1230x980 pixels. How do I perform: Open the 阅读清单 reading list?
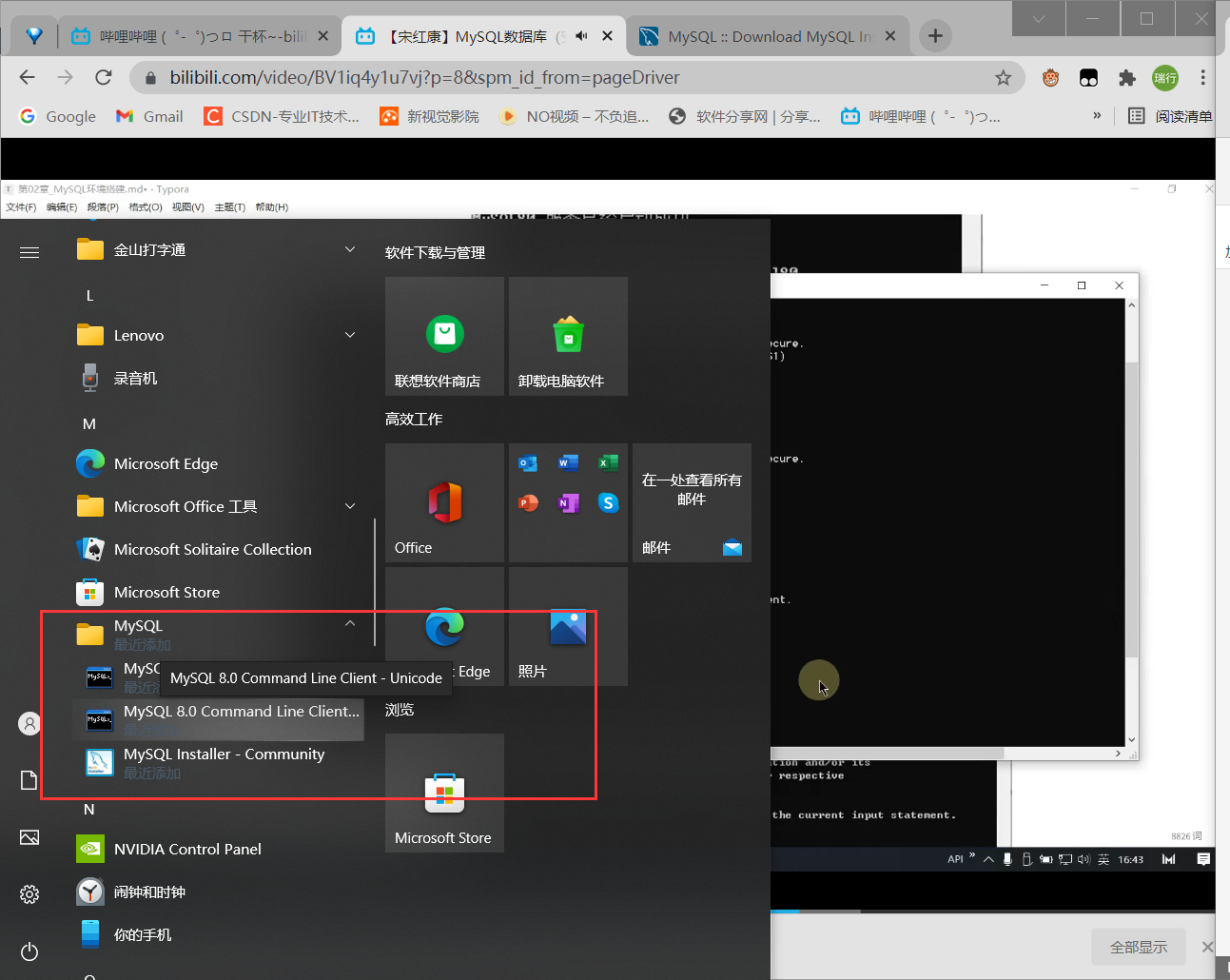[x=1170, y=116]
